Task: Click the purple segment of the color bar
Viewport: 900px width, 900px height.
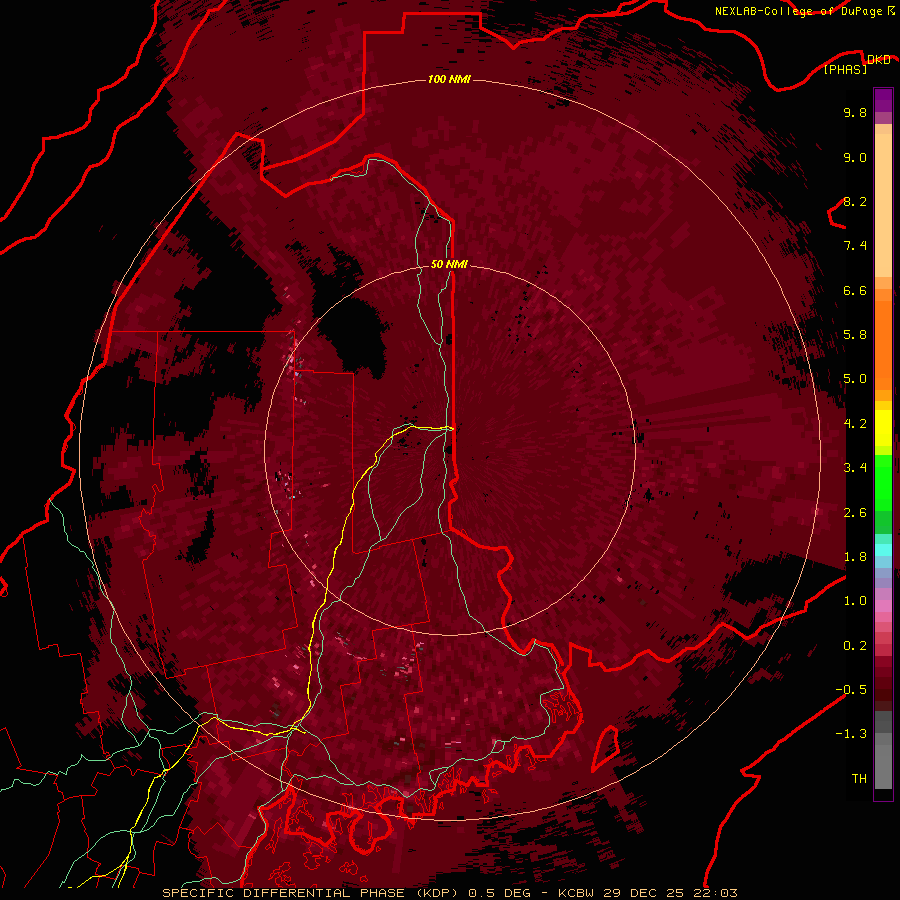Action: click(x=883, y=100)
